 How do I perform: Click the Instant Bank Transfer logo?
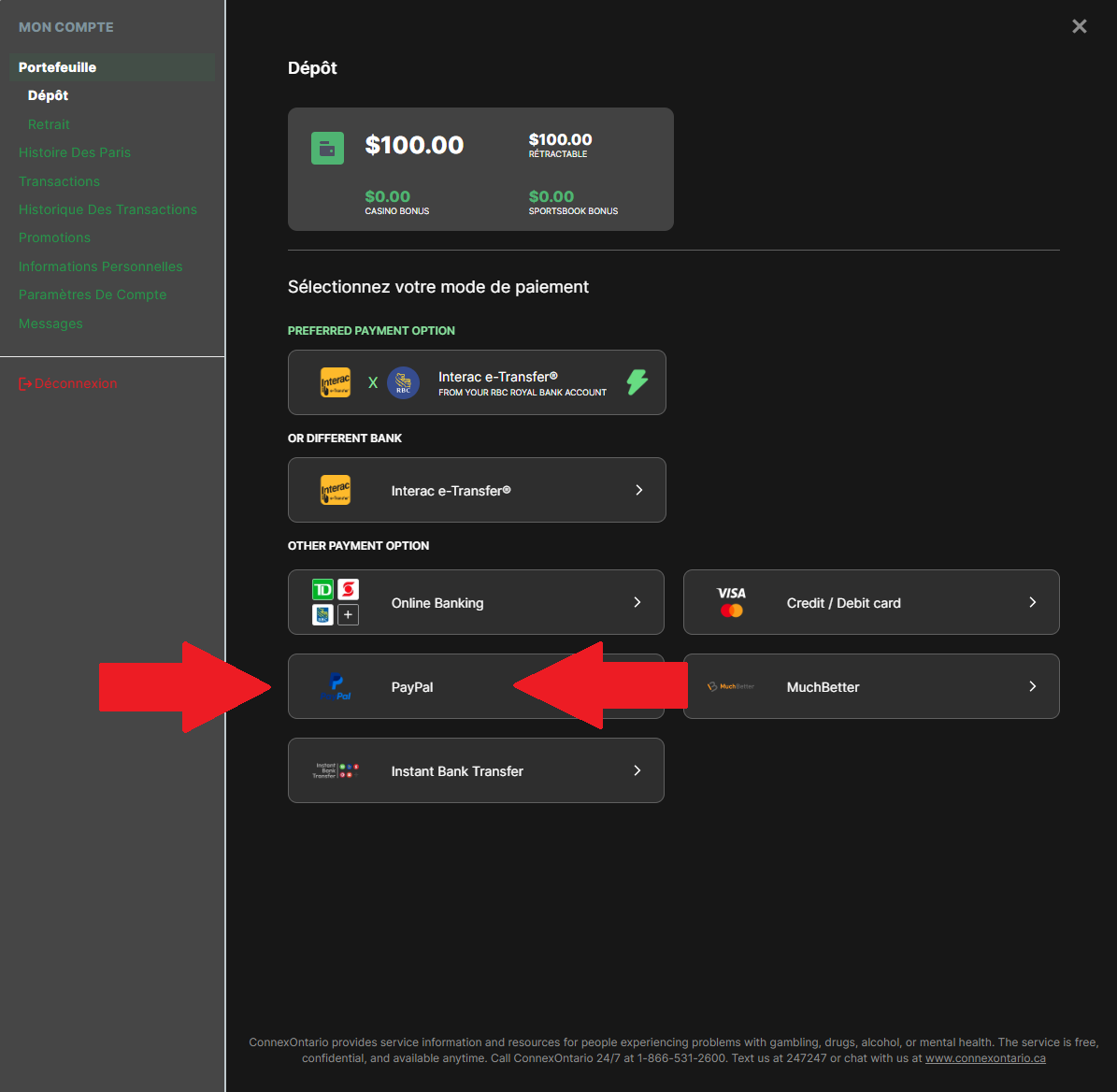click(336, 770)
